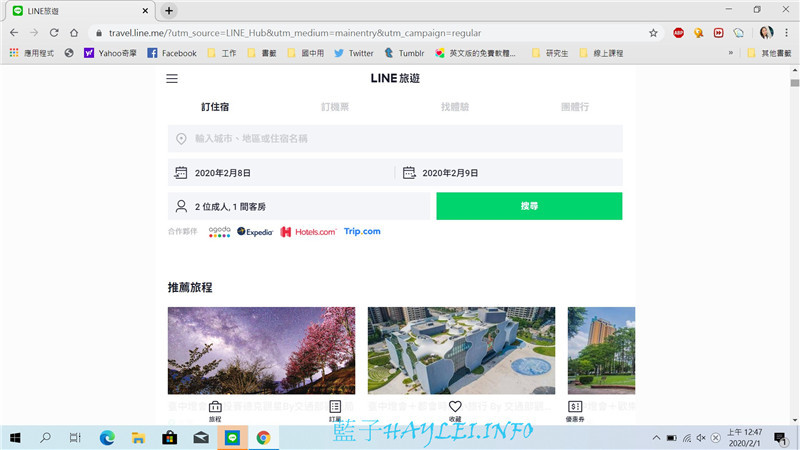Click the Hotels.com partner logo
Screen dimensions: 800x450
308,232
